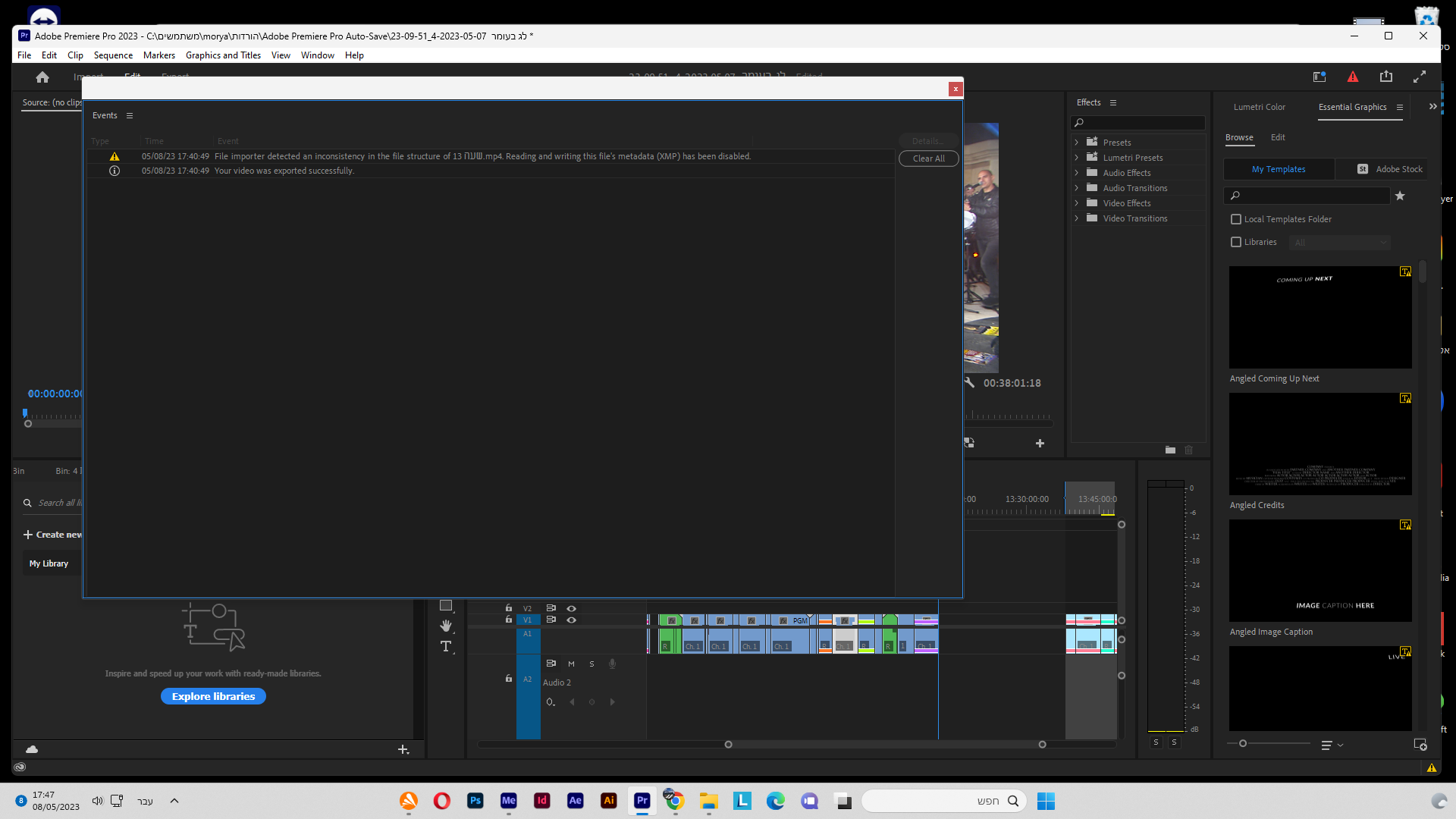Image resolution: width=1456 pixels, height=819 pixels.
Task: Select the Hand tool
Action: pyautogui.click(x=446, y=626)
